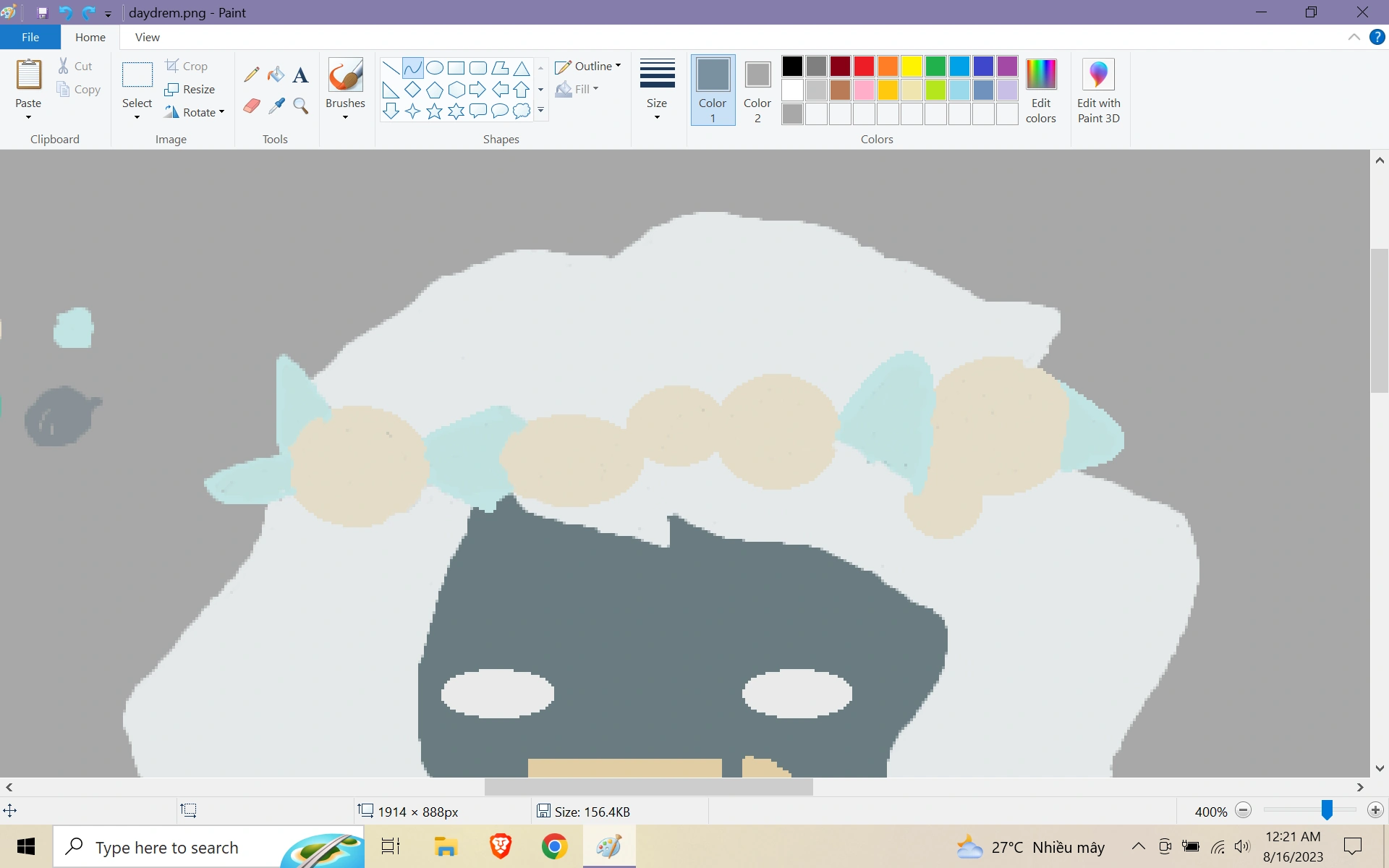Click the Resize button

[190, 89]
